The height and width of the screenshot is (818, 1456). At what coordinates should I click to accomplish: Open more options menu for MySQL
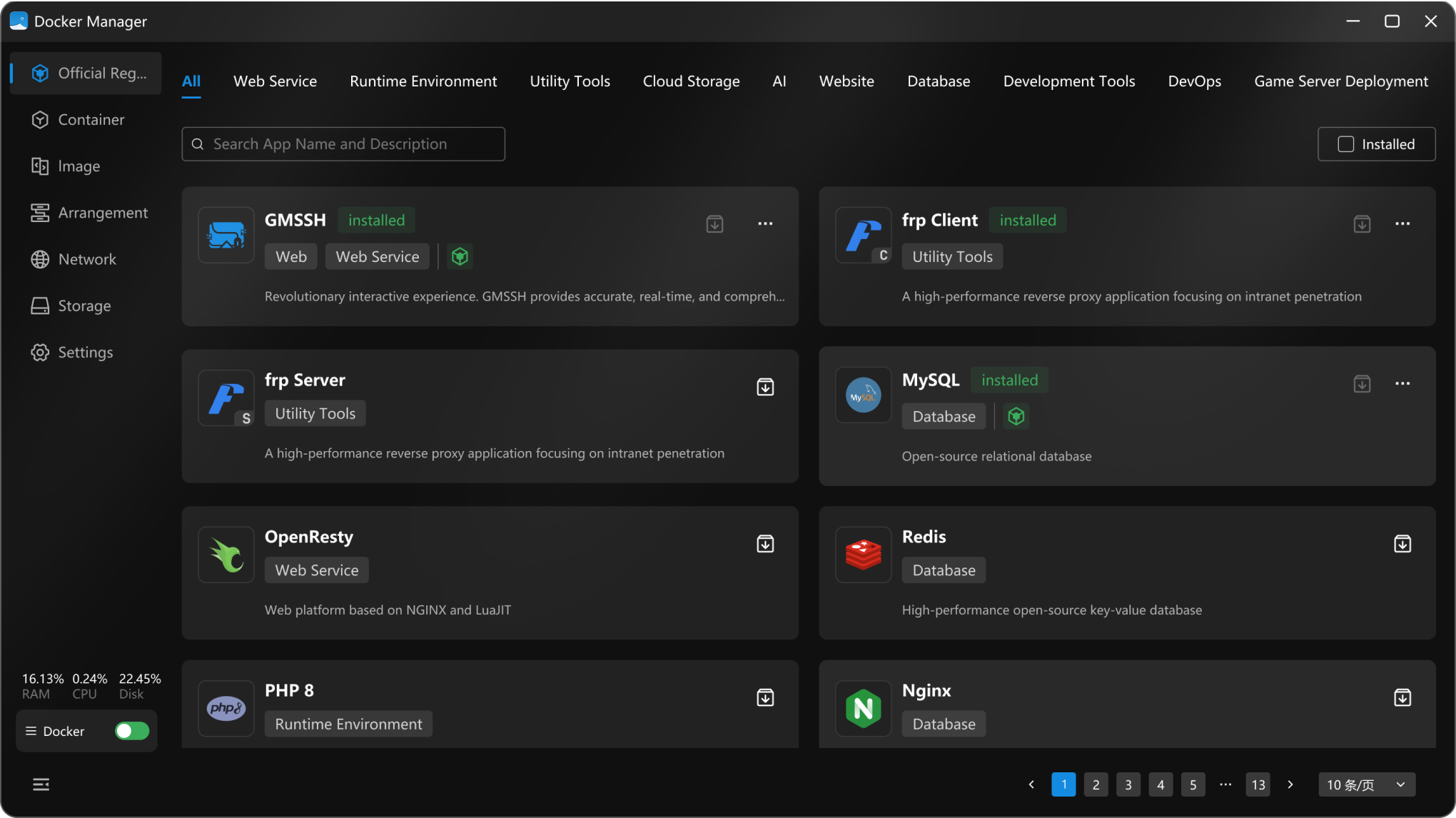(1402, 383)
